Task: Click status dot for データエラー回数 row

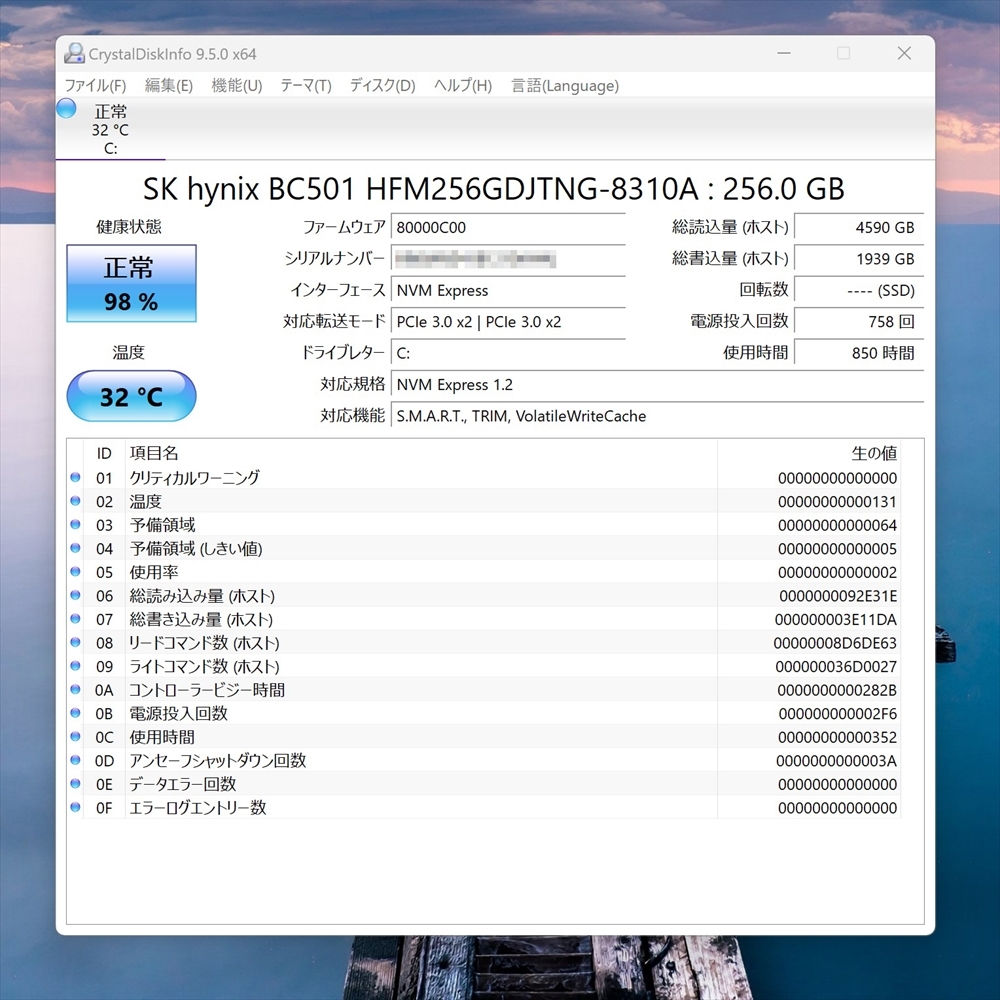Action: (x=75, y=784)
